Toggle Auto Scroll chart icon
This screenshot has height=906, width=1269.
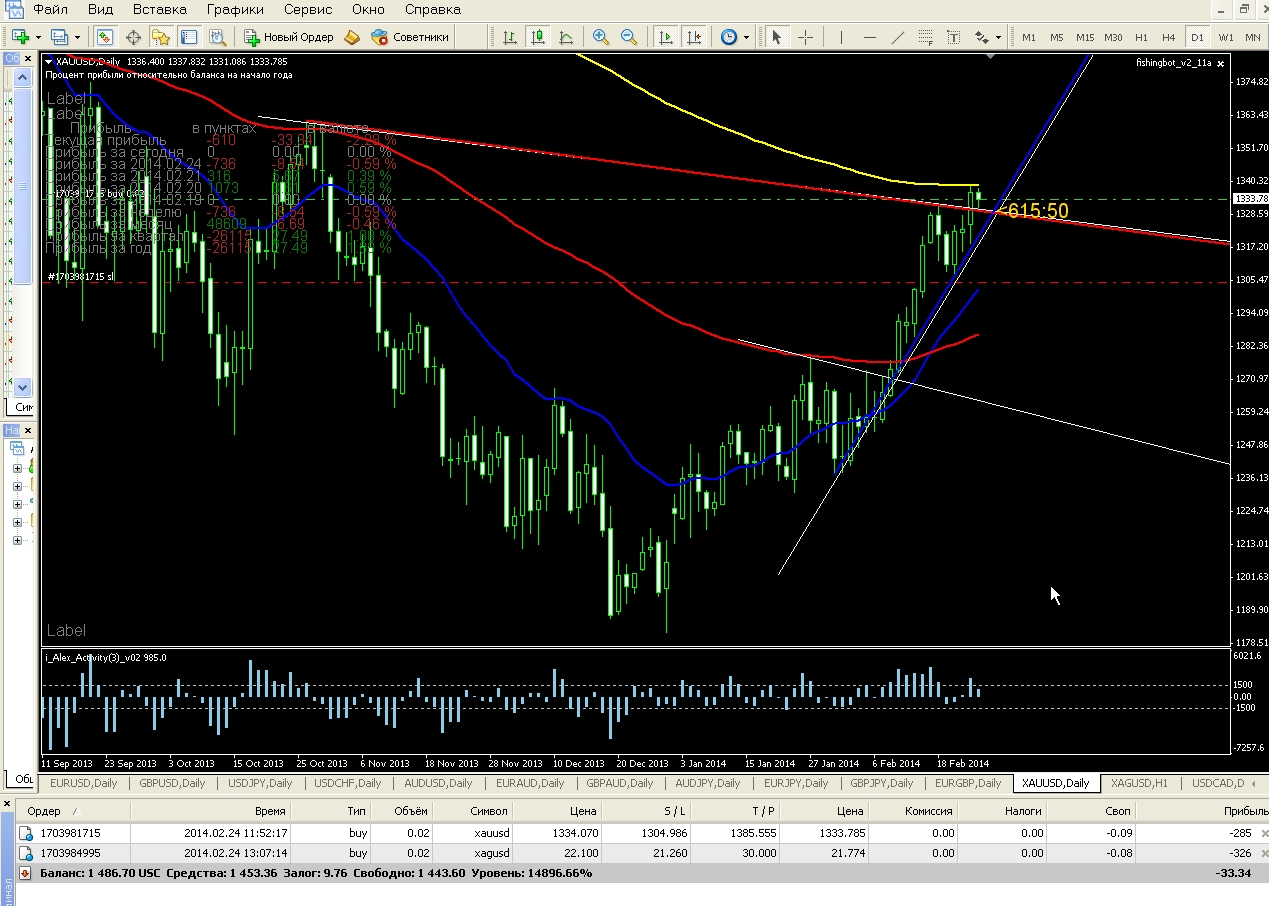pos(665,37)
